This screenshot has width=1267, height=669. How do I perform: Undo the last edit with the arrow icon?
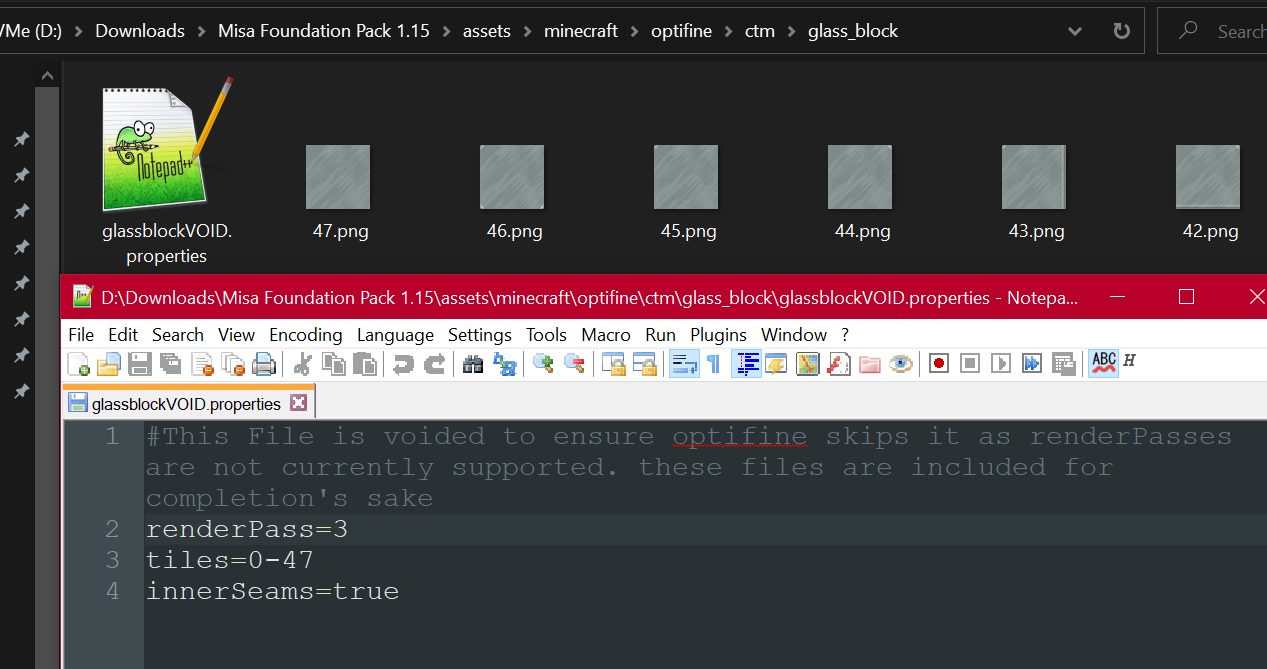point(404,363)
